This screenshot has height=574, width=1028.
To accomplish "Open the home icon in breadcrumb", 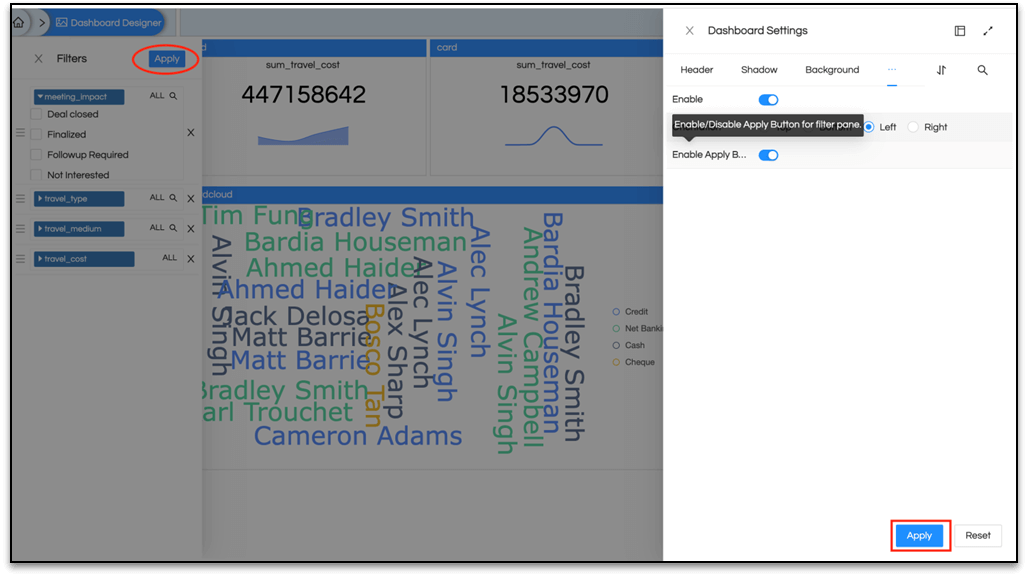I will [19, 23].
